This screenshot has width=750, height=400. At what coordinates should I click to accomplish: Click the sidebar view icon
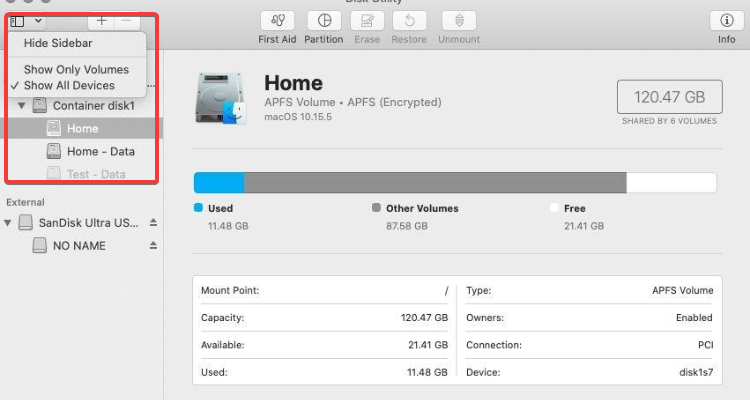18,21
